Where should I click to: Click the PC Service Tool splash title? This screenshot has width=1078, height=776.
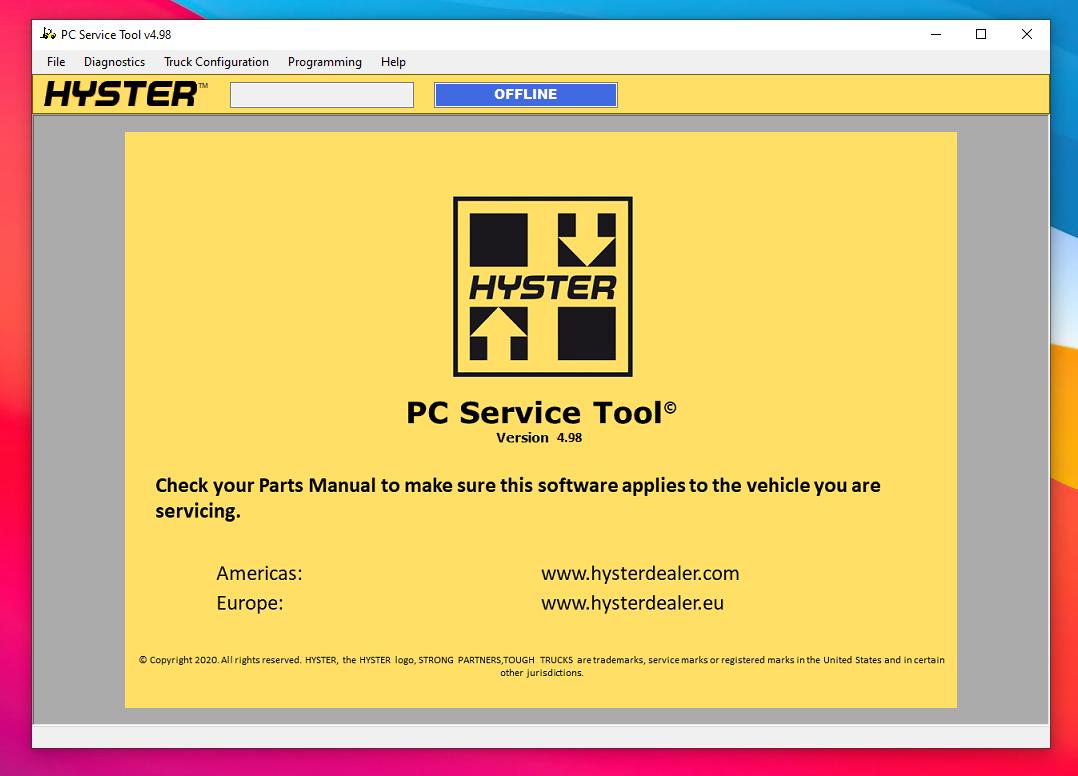pos(540,412)
